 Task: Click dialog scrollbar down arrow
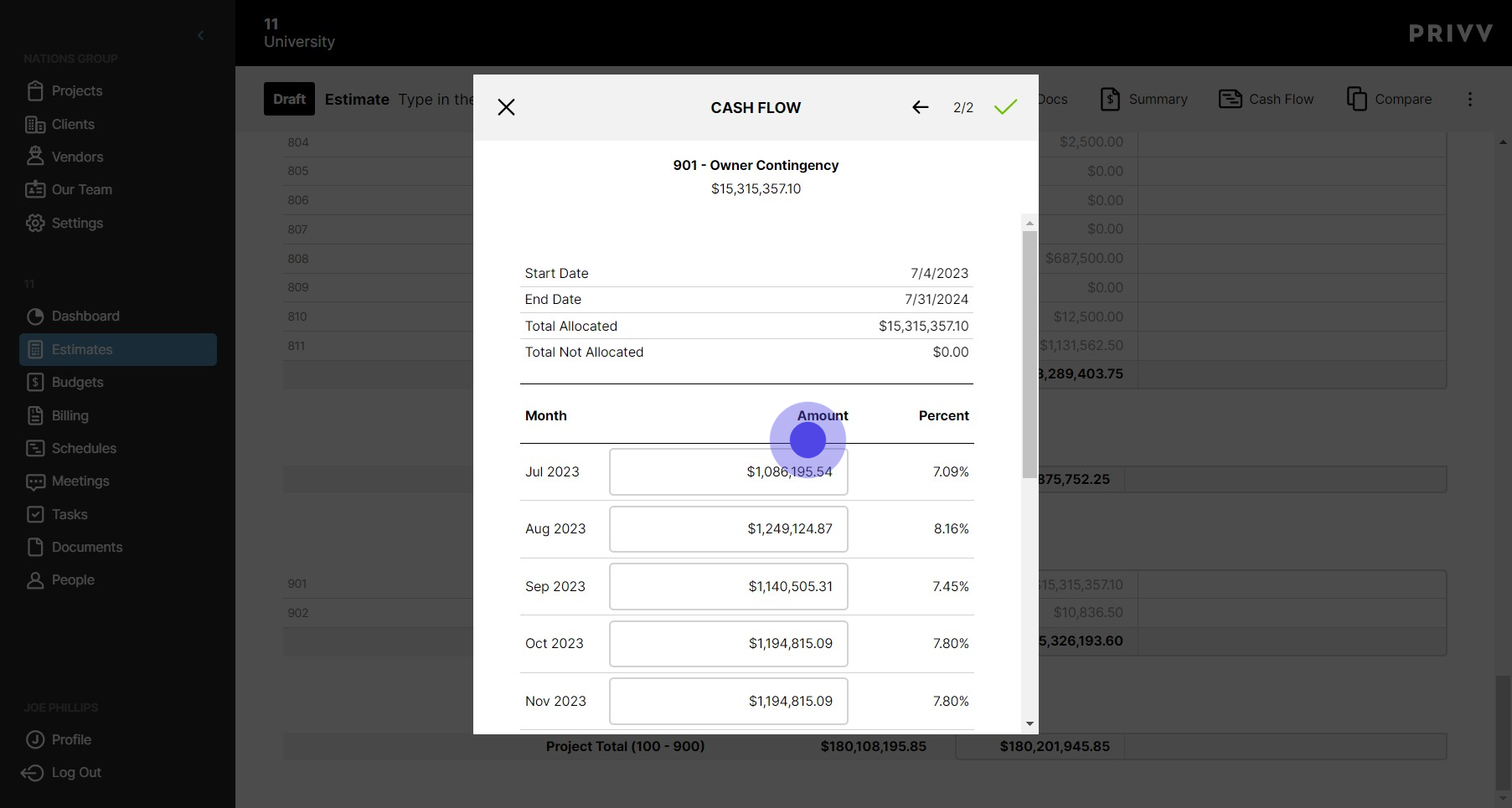pyautogui.click(x=1030, y=724)
